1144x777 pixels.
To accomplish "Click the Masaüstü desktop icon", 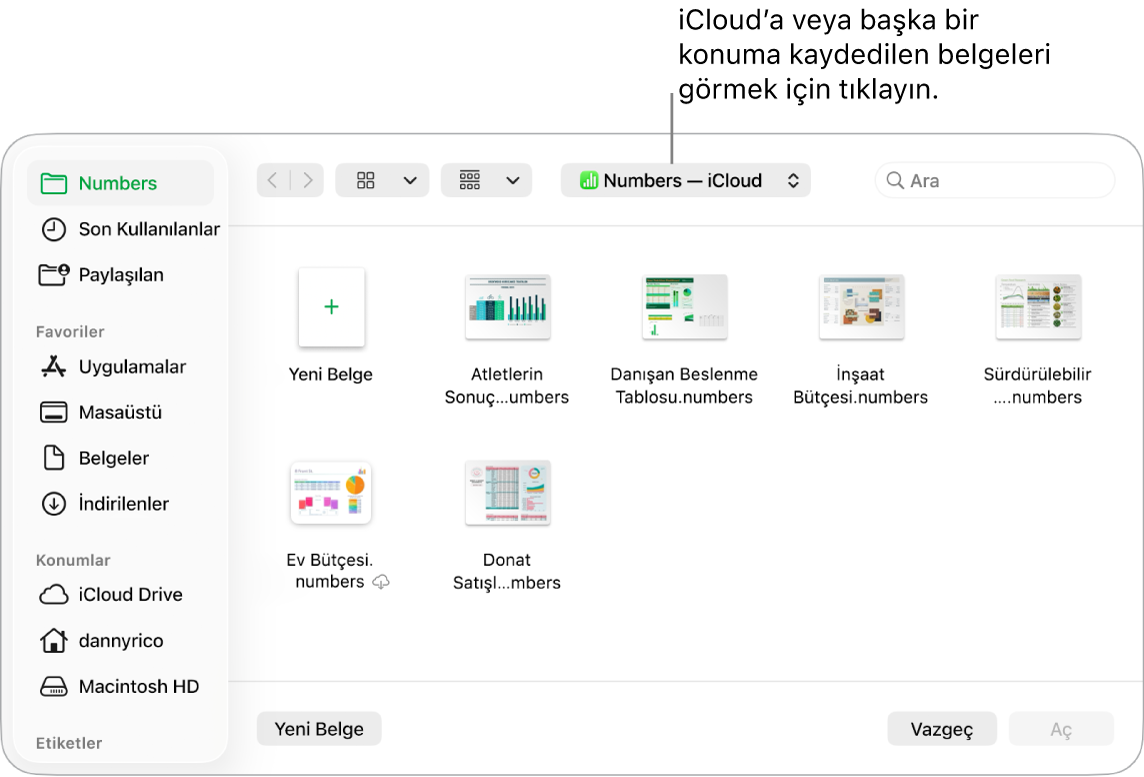I will click(x=53, y=412).
